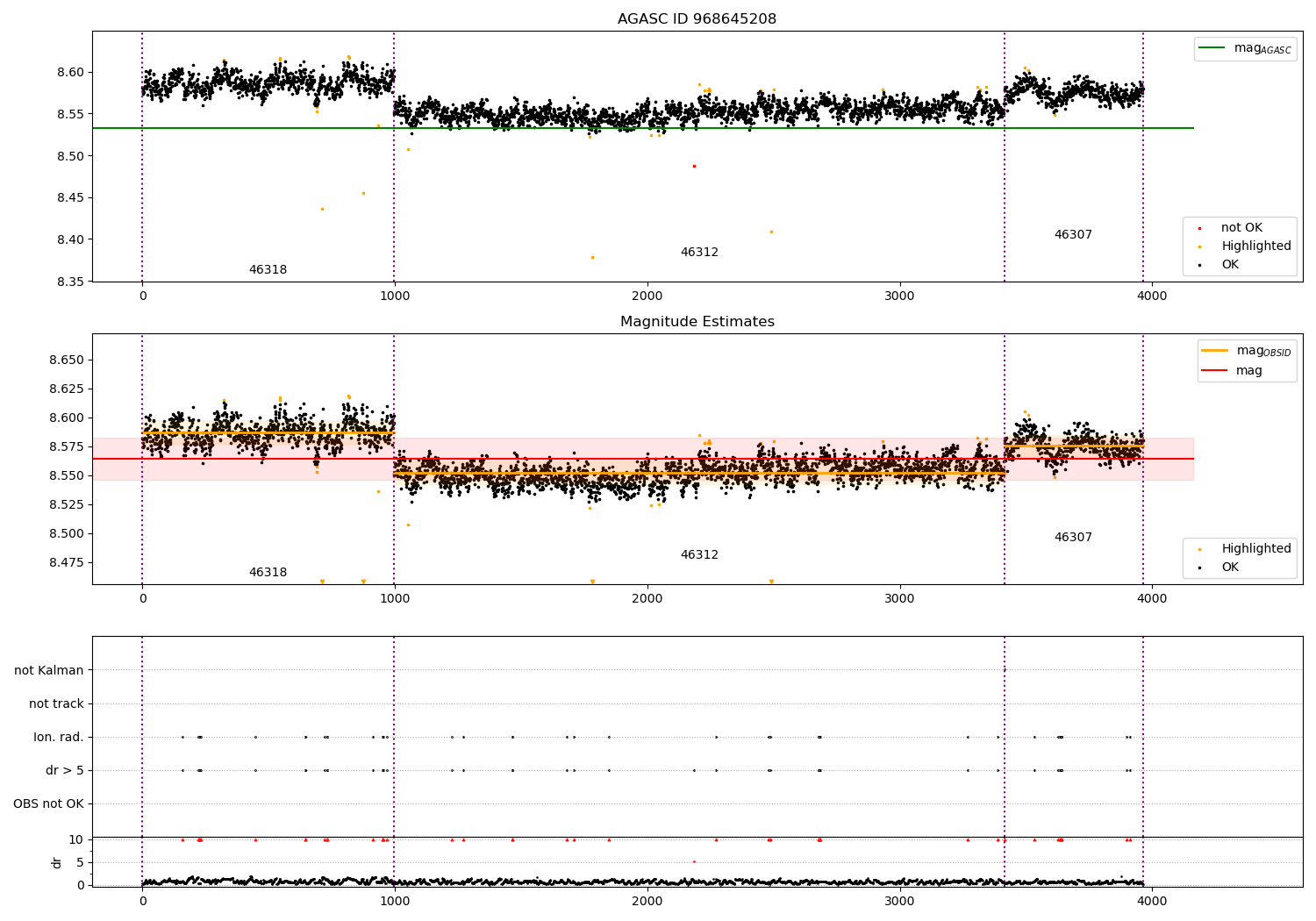This screenshot has width=1316, height=921.
Task: Click the 'AGASC ID 968645208' plot title
Action: click(697, 19)
